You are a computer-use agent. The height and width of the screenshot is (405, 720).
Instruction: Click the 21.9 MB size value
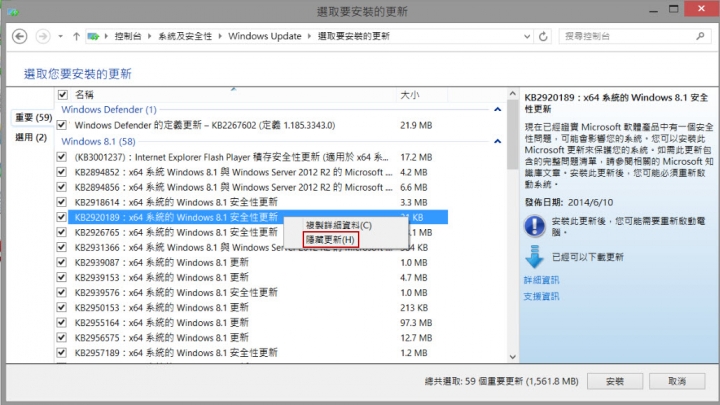pos(416,125)
